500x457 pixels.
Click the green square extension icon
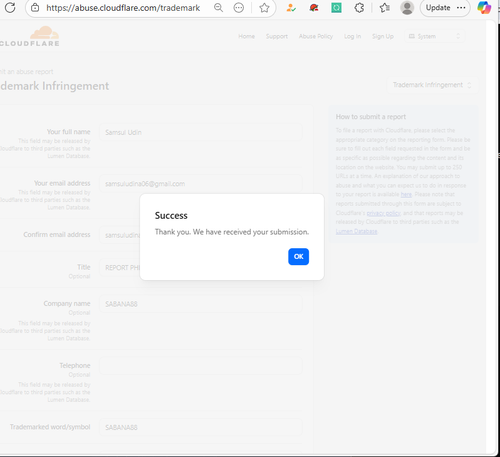pos(336,8)
